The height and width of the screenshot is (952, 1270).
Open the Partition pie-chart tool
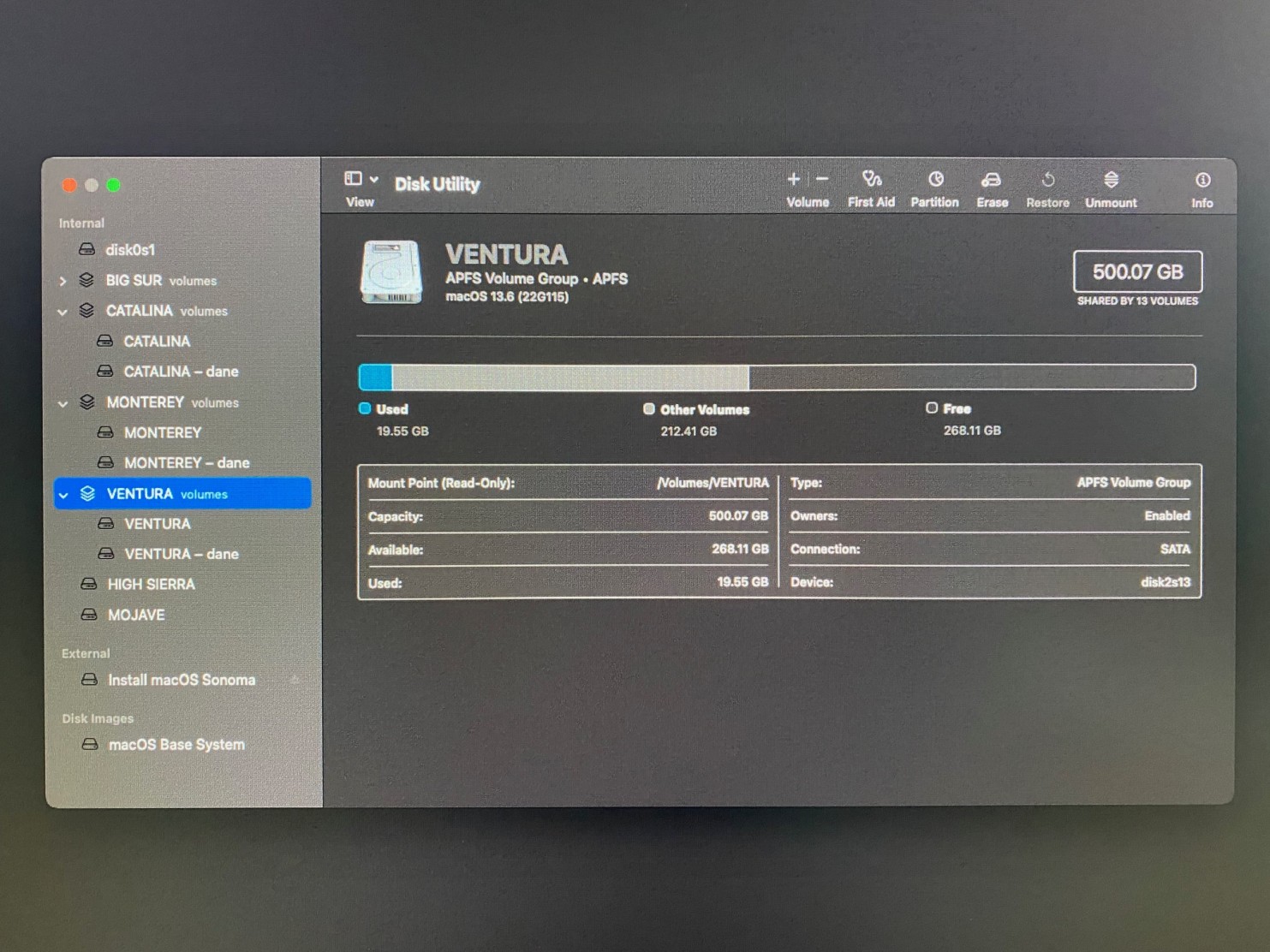pos(936,179)
